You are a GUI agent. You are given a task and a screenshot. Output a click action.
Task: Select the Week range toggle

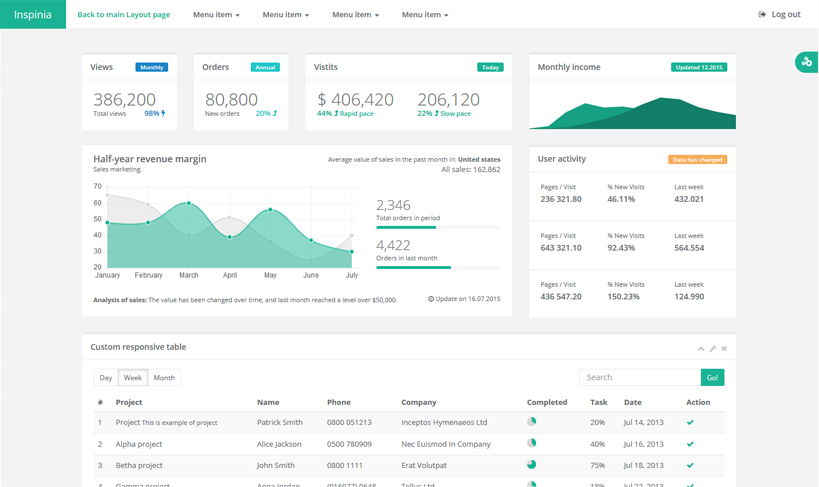point(132,378)
